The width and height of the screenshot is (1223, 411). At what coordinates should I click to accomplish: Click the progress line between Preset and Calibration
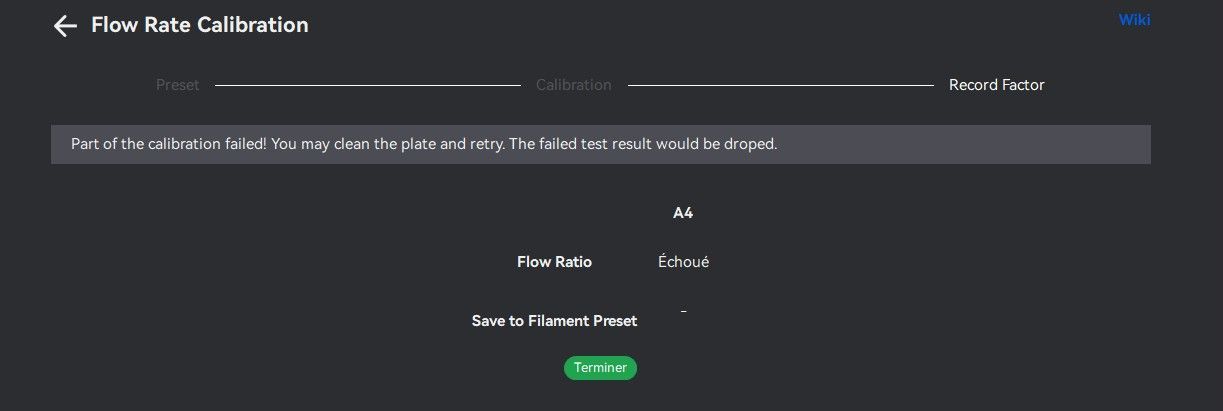(x=367, y=85)
